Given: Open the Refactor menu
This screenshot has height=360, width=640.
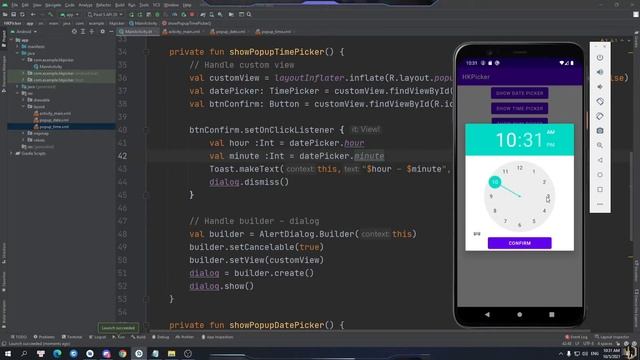Looking at the screenshot, I should point(103,5).
